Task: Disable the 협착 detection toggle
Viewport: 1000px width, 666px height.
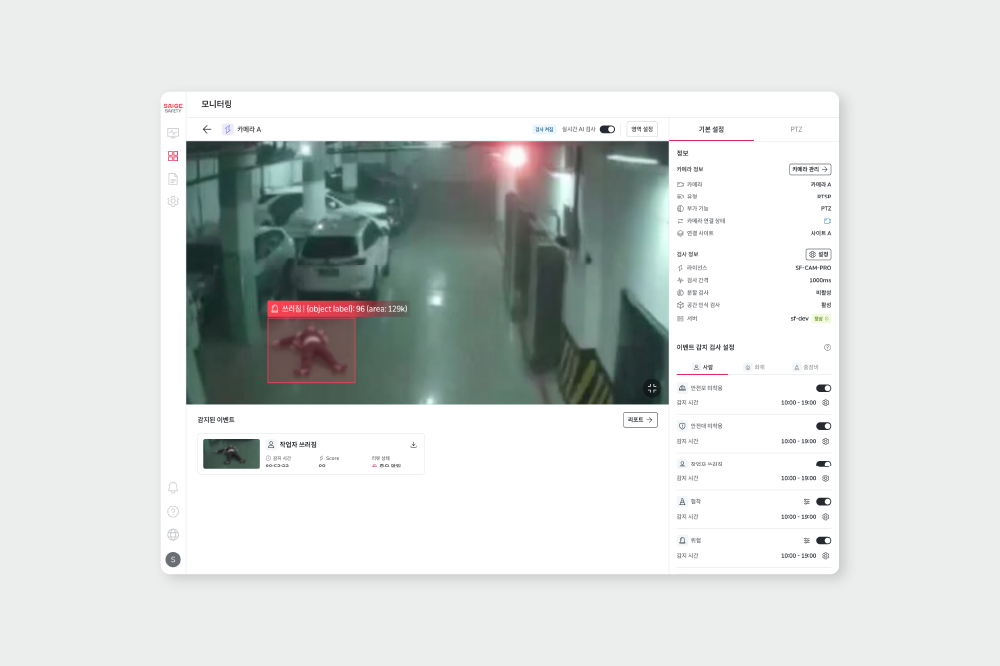Action: pos(823,501)
